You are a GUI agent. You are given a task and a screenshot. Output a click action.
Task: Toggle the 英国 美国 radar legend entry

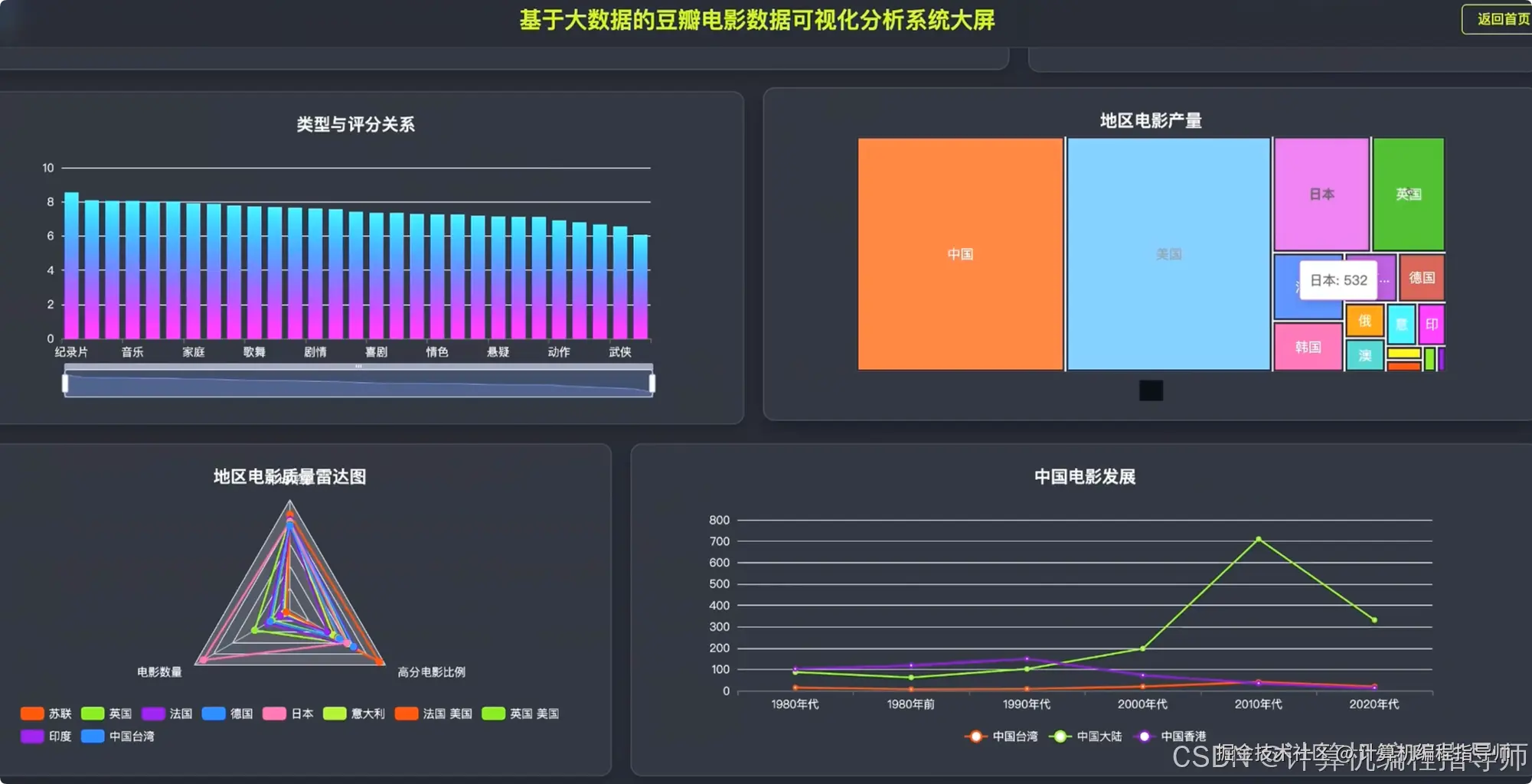(521, 714)
